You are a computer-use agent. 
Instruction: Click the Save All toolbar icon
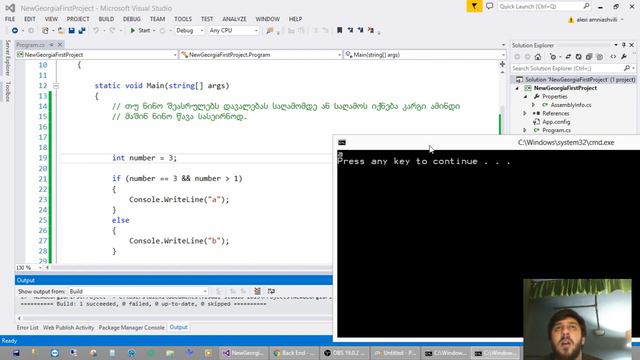point(82,31)
